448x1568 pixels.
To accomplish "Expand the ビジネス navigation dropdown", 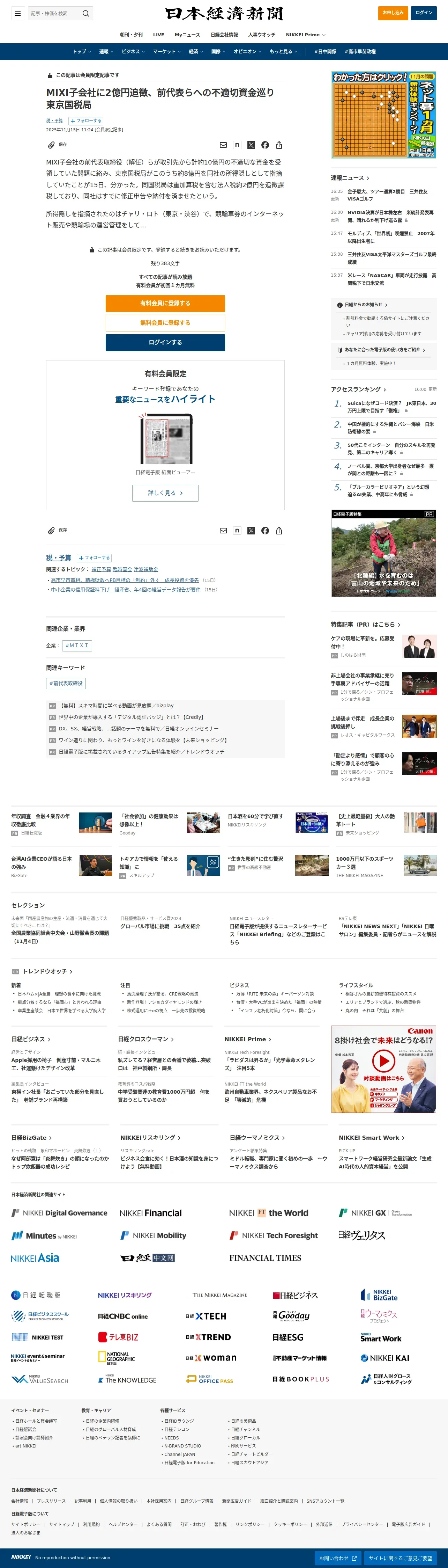I will [133, 52].
